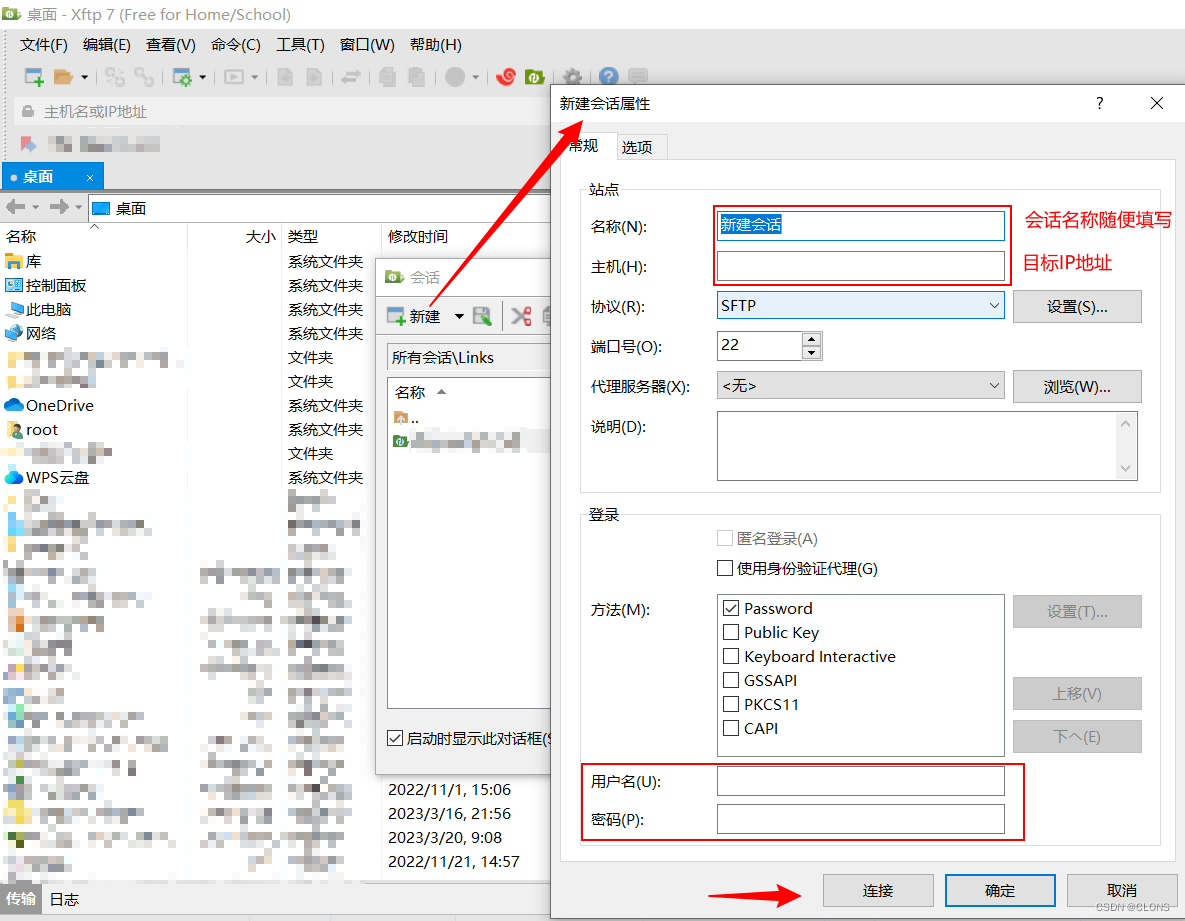Viewport: 1185px width, 921px height.
Task: Click the new connection icon on the toolbar
Action: [x=33, y=76]
